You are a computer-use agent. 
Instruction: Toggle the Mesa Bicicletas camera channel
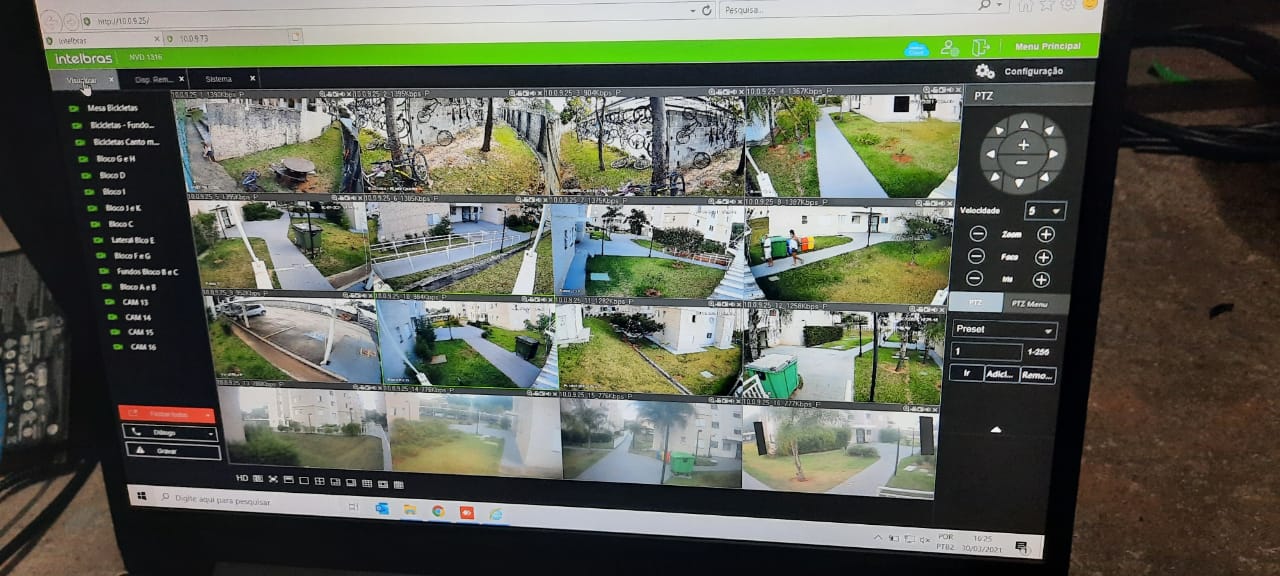[x=73, y=108]
